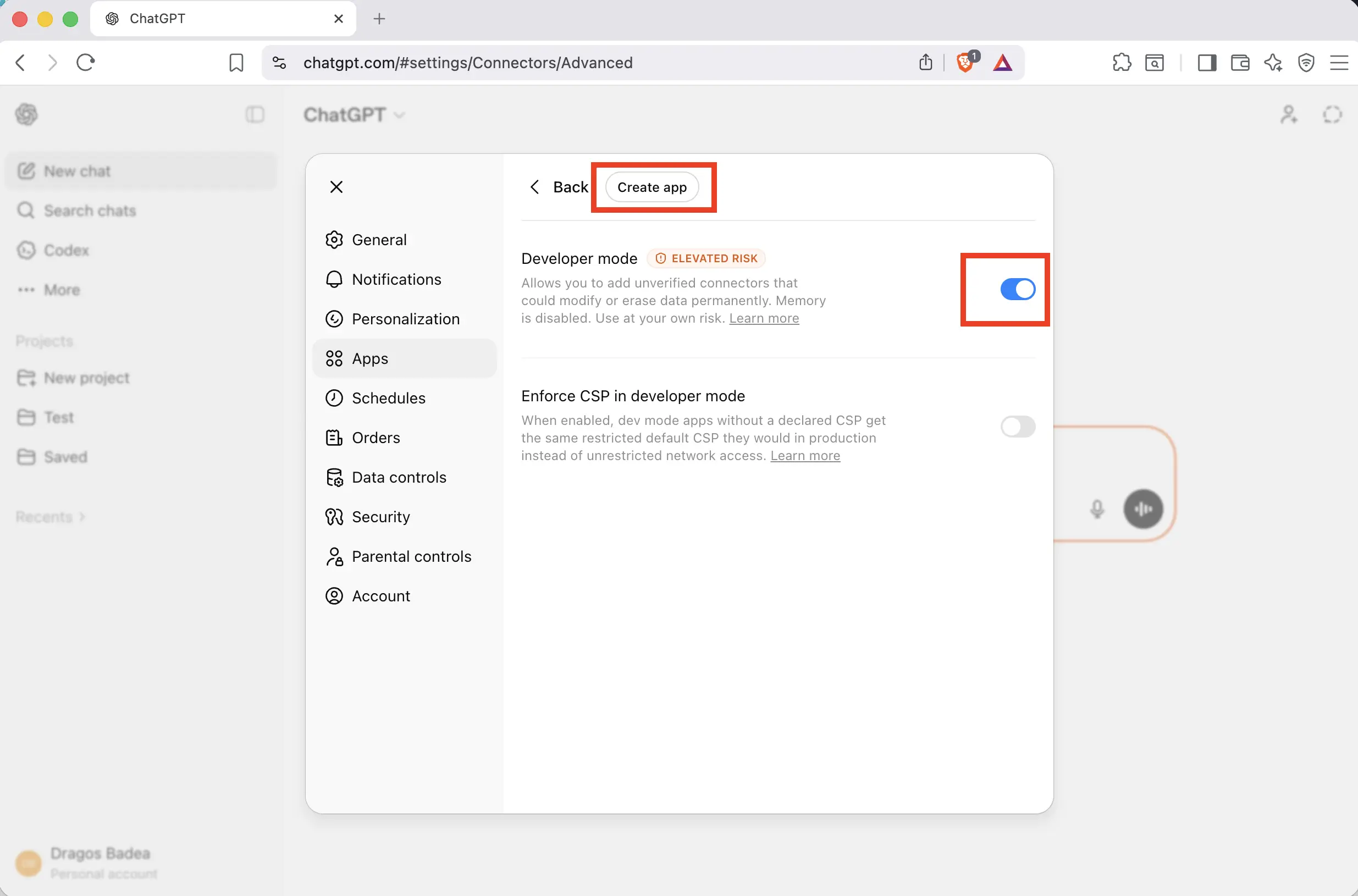Select the Schedules section
The width and height of the screenshot is (1358, 896).
(x=388, y=398)
